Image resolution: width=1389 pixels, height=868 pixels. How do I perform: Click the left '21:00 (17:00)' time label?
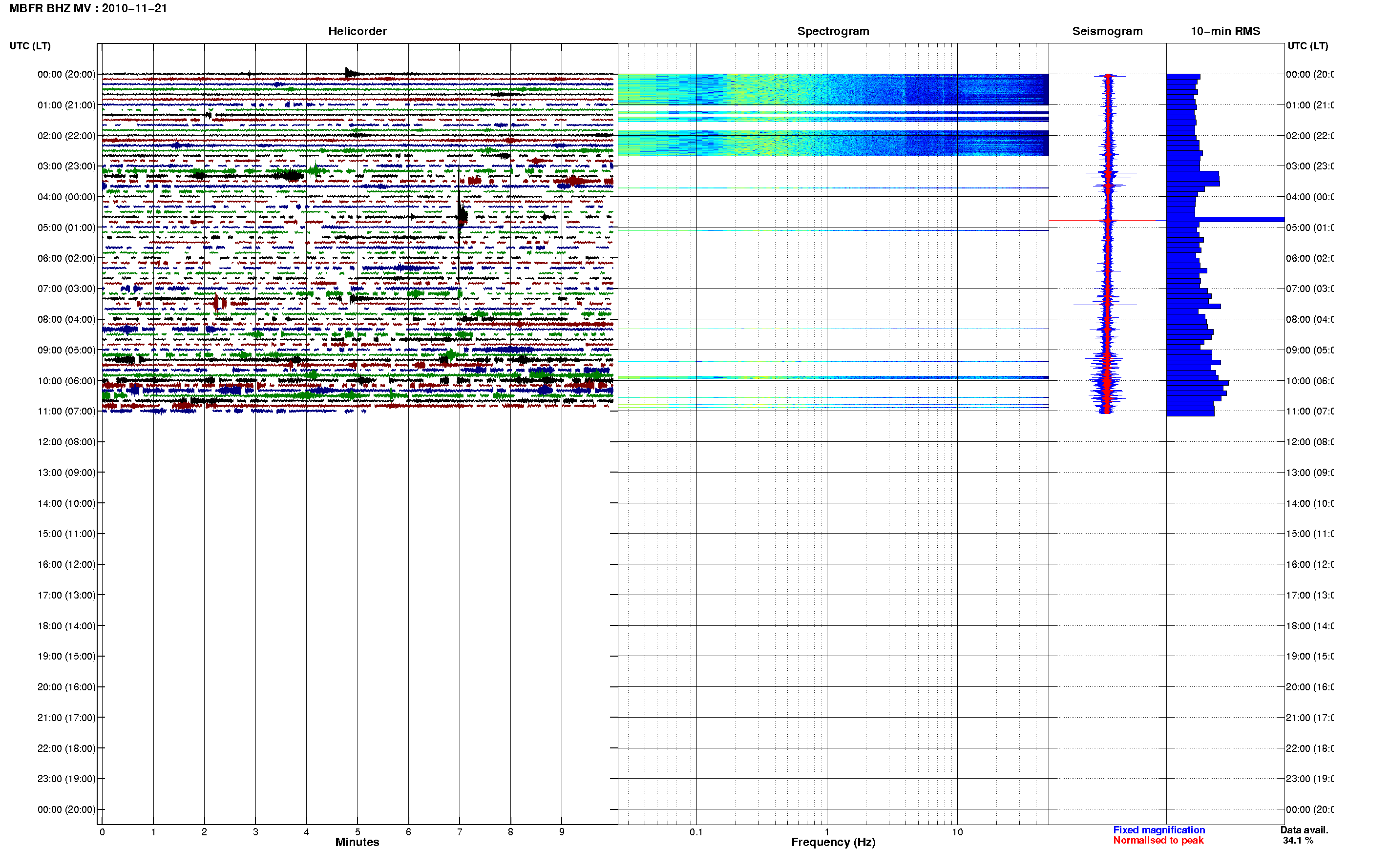[66, 718]
